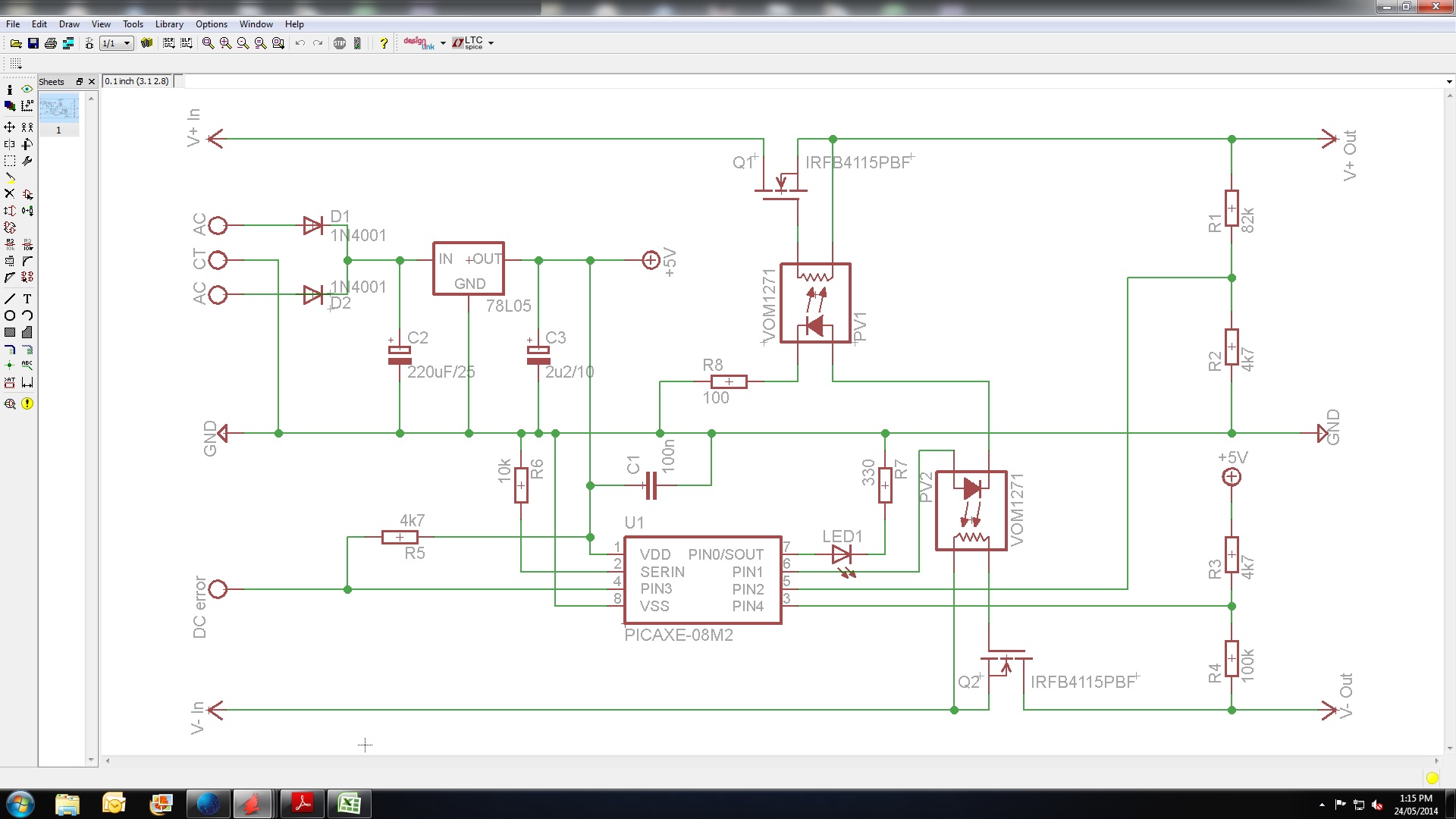Select the Rectangle tool
This screenshot has width=1456, height=819.
coord(10,332)
